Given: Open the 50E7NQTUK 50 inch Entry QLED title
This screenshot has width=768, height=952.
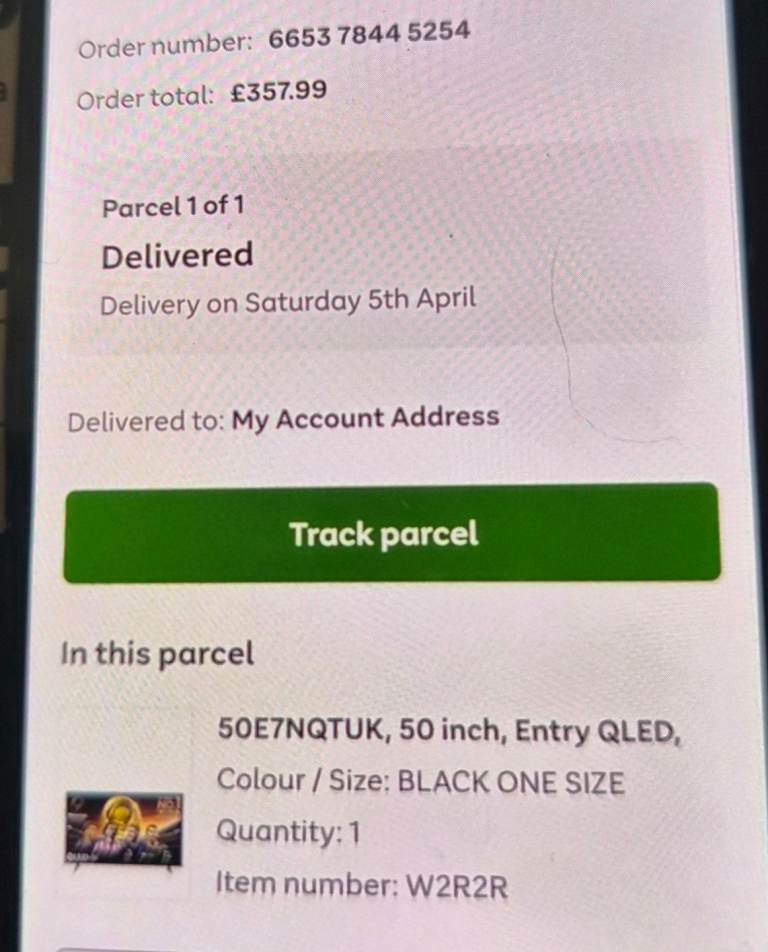Looking at the screenshot, I should coord(449,730).
